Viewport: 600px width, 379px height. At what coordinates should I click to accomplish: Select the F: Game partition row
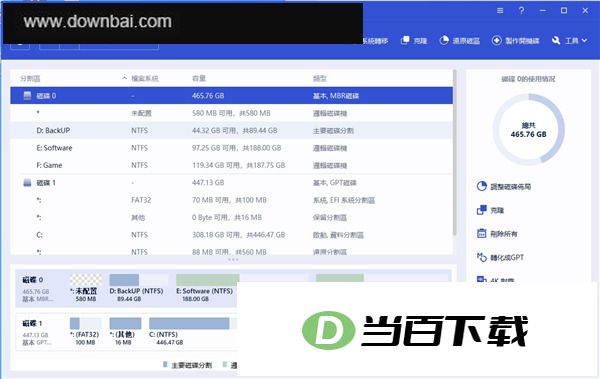pyautogui.click(x=232, y=165)
